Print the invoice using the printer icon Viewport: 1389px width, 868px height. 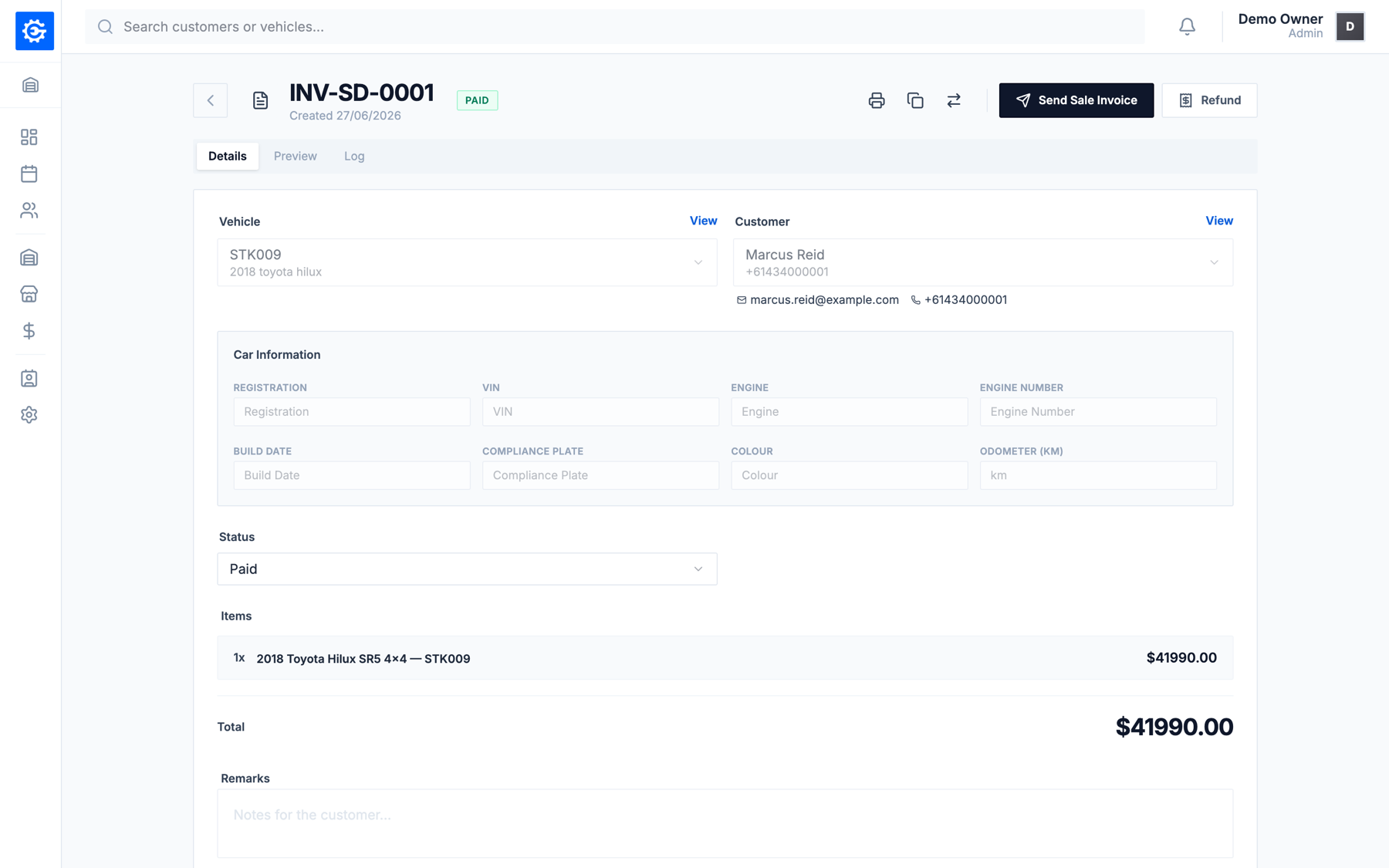point(877,100)
